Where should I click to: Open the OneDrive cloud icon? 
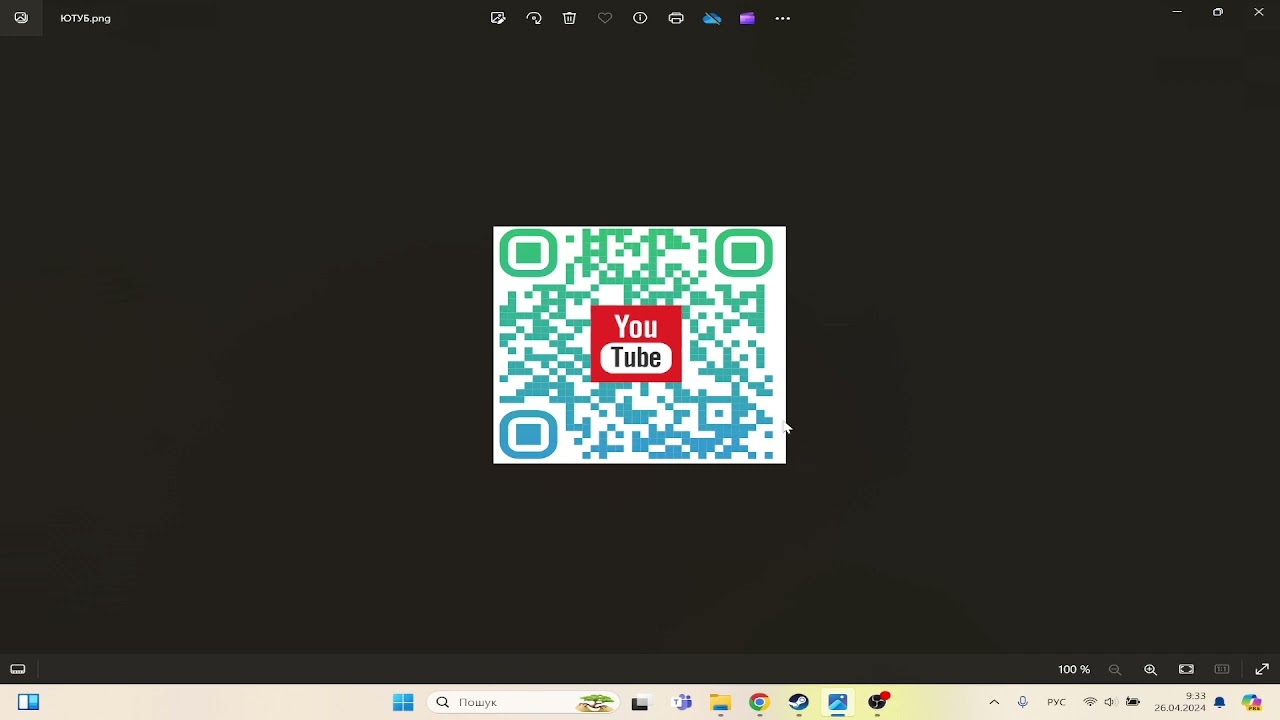coord(712,18)
